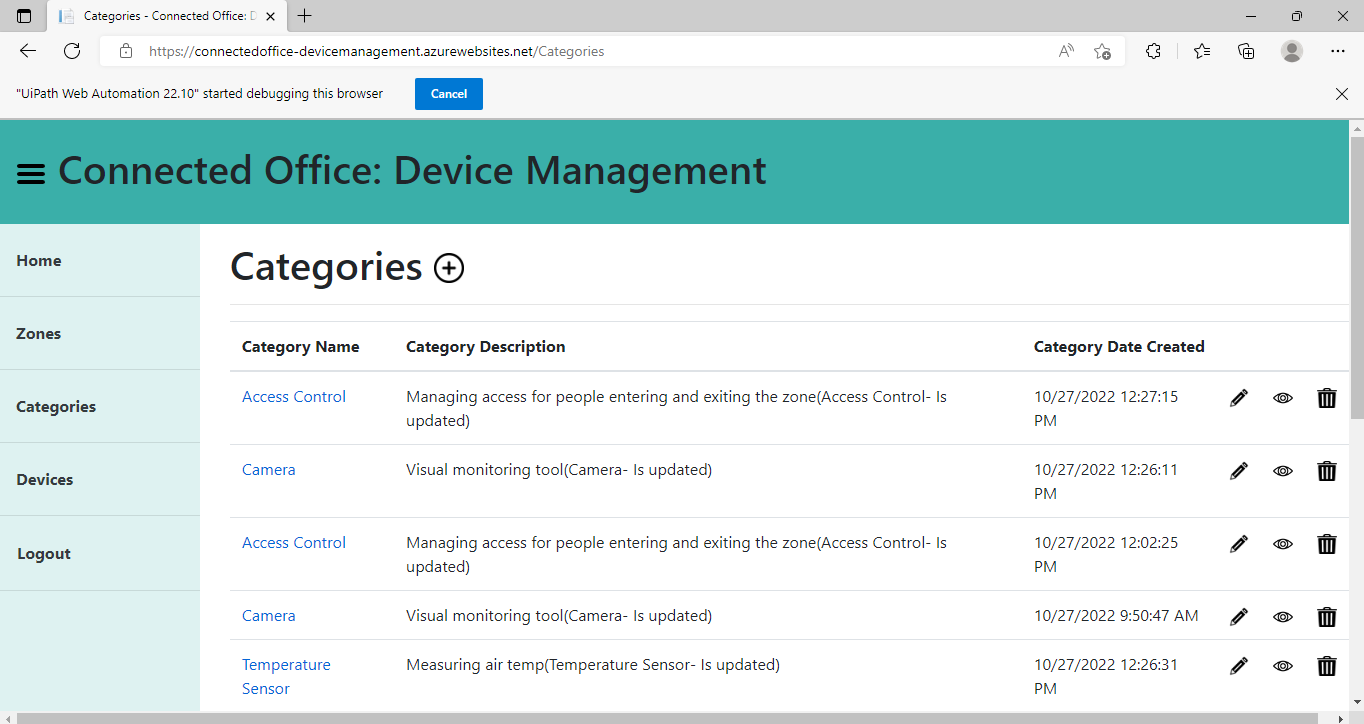Open Devices from the sidebar

click(100, 479)
